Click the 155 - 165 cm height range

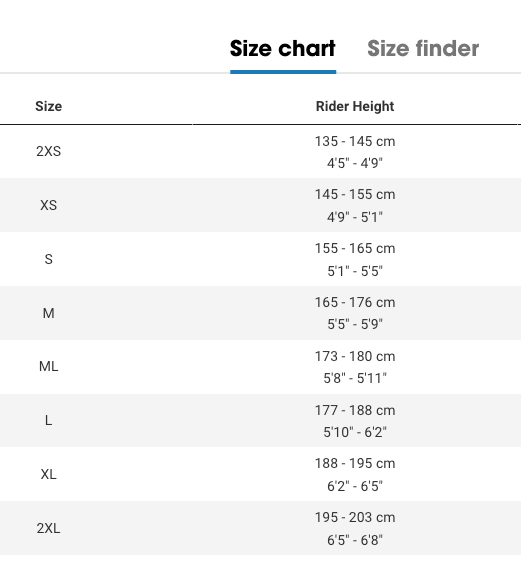click(x=355, y=248)
